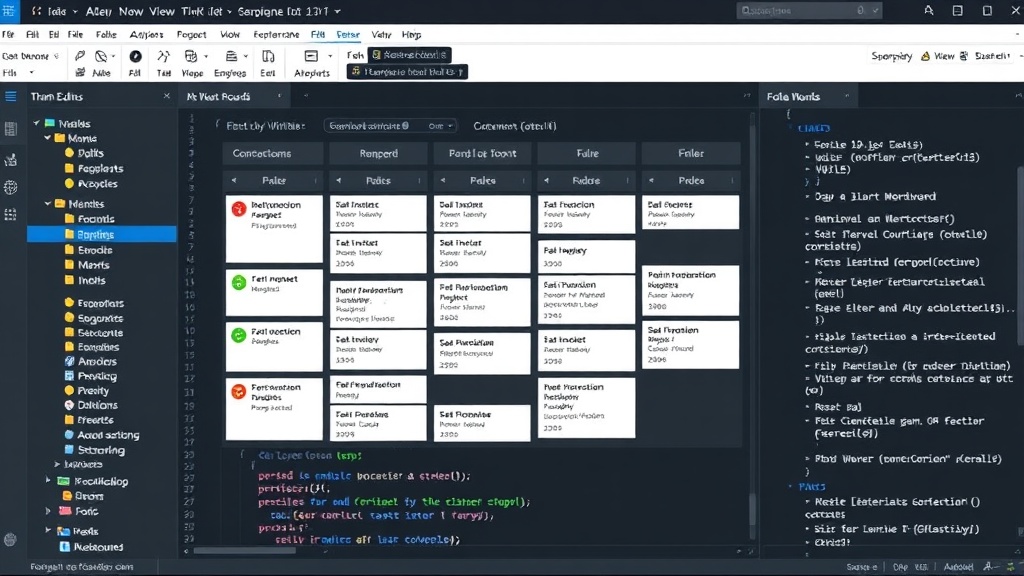
Task: Click the green icon on Fatl eoction card
Action: pyautogui.click(x=239, y=335)
